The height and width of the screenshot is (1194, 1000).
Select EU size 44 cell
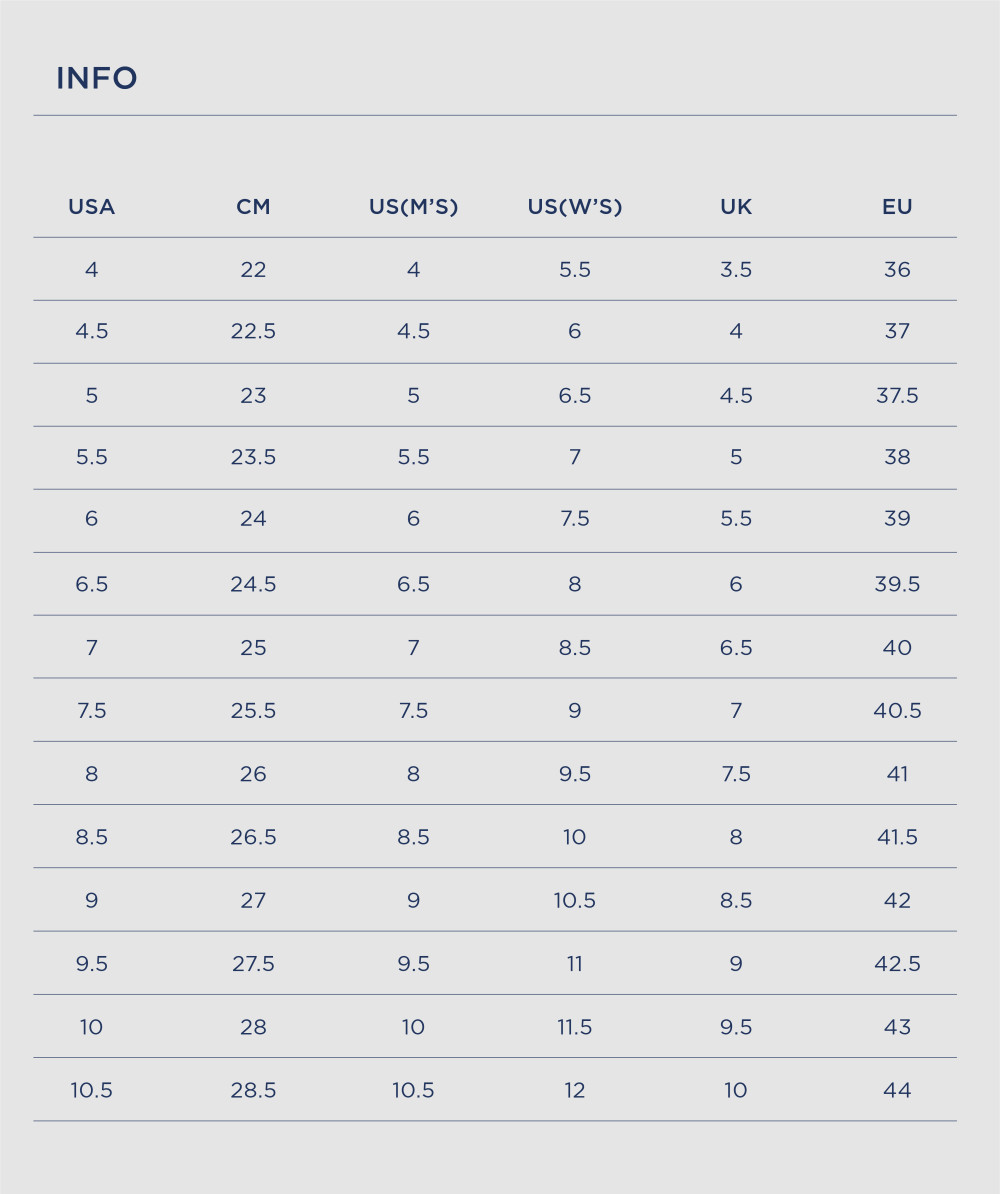[897, 1090]
